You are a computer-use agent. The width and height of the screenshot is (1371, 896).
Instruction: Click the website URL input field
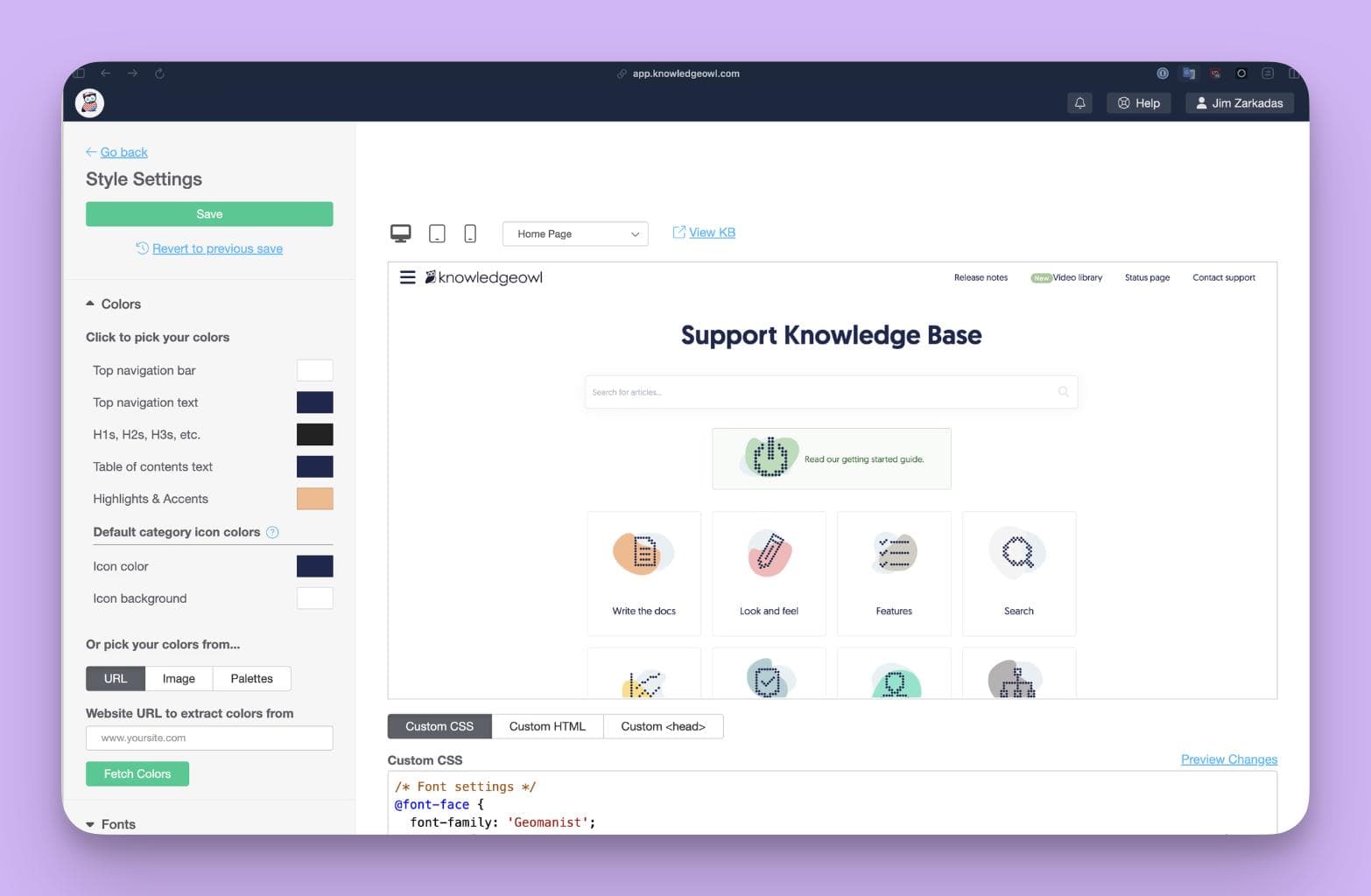tap(208, 738)
